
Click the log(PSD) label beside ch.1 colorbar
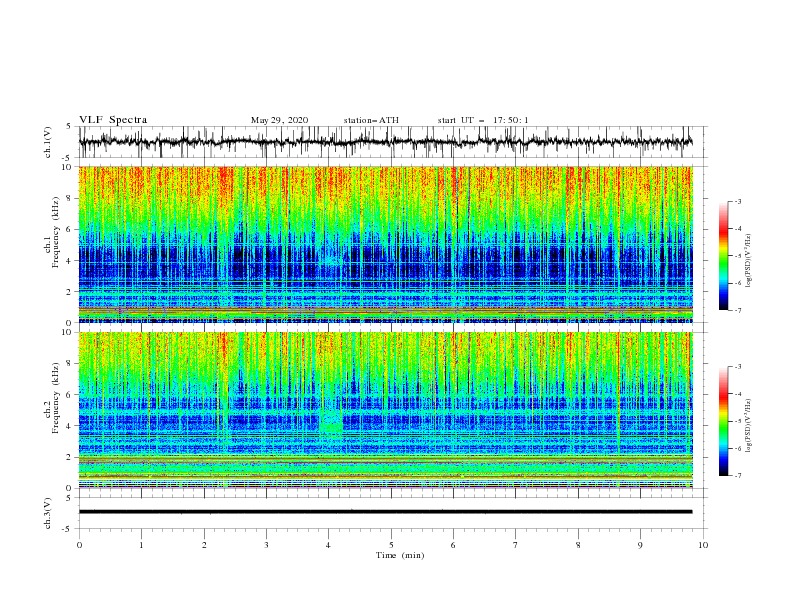click(x=749, y=261)
